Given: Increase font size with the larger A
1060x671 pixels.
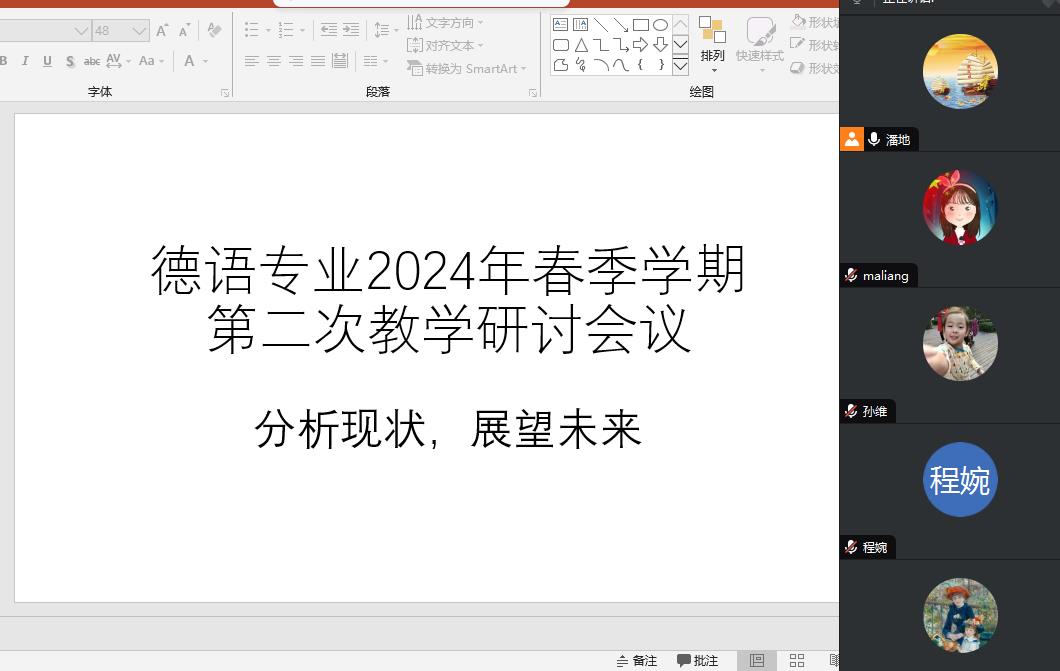Looking at the screenshot, I should pyautogui.click(x=162, y=31).
